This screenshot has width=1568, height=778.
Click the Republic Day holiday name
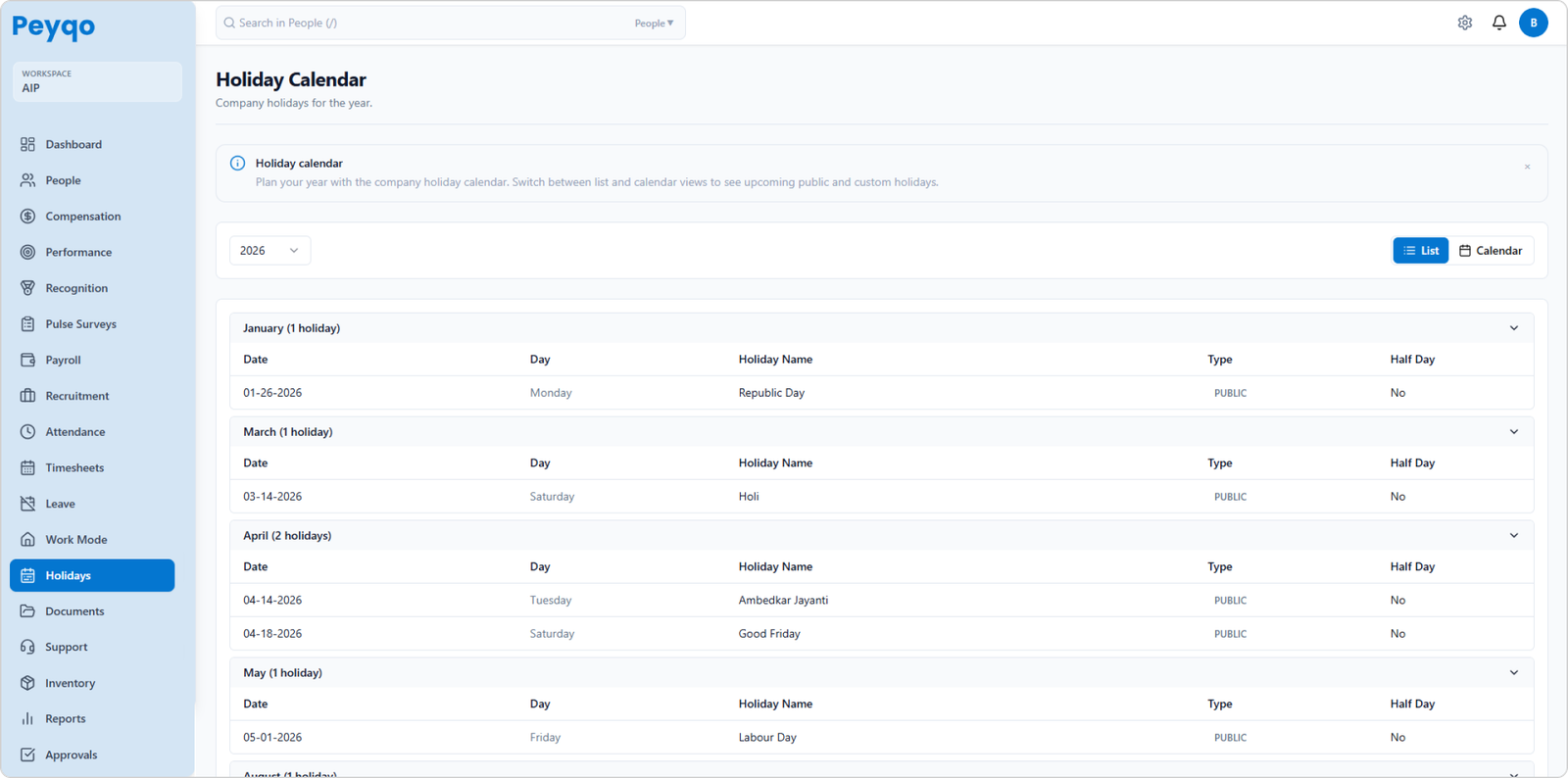[771, 393]
